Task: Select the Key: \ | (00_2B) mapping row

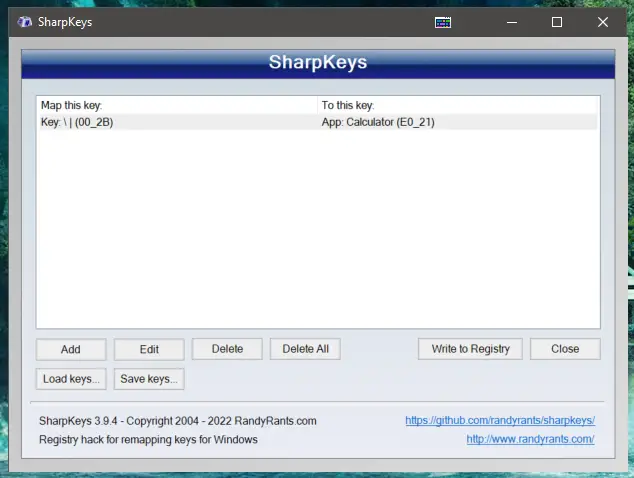Action: 317,122
